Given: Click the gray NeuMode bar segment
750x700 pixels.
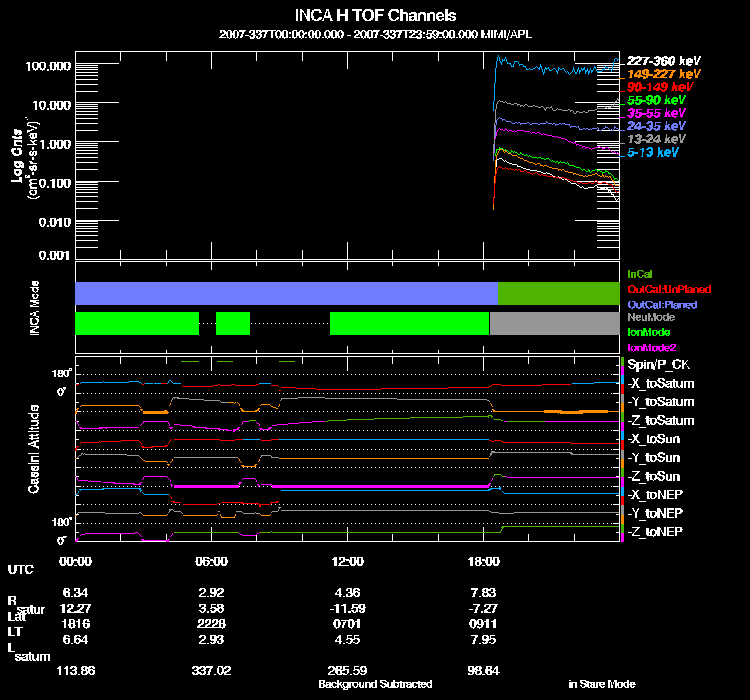Looking at the screenshot, I should tap(554, 323).
